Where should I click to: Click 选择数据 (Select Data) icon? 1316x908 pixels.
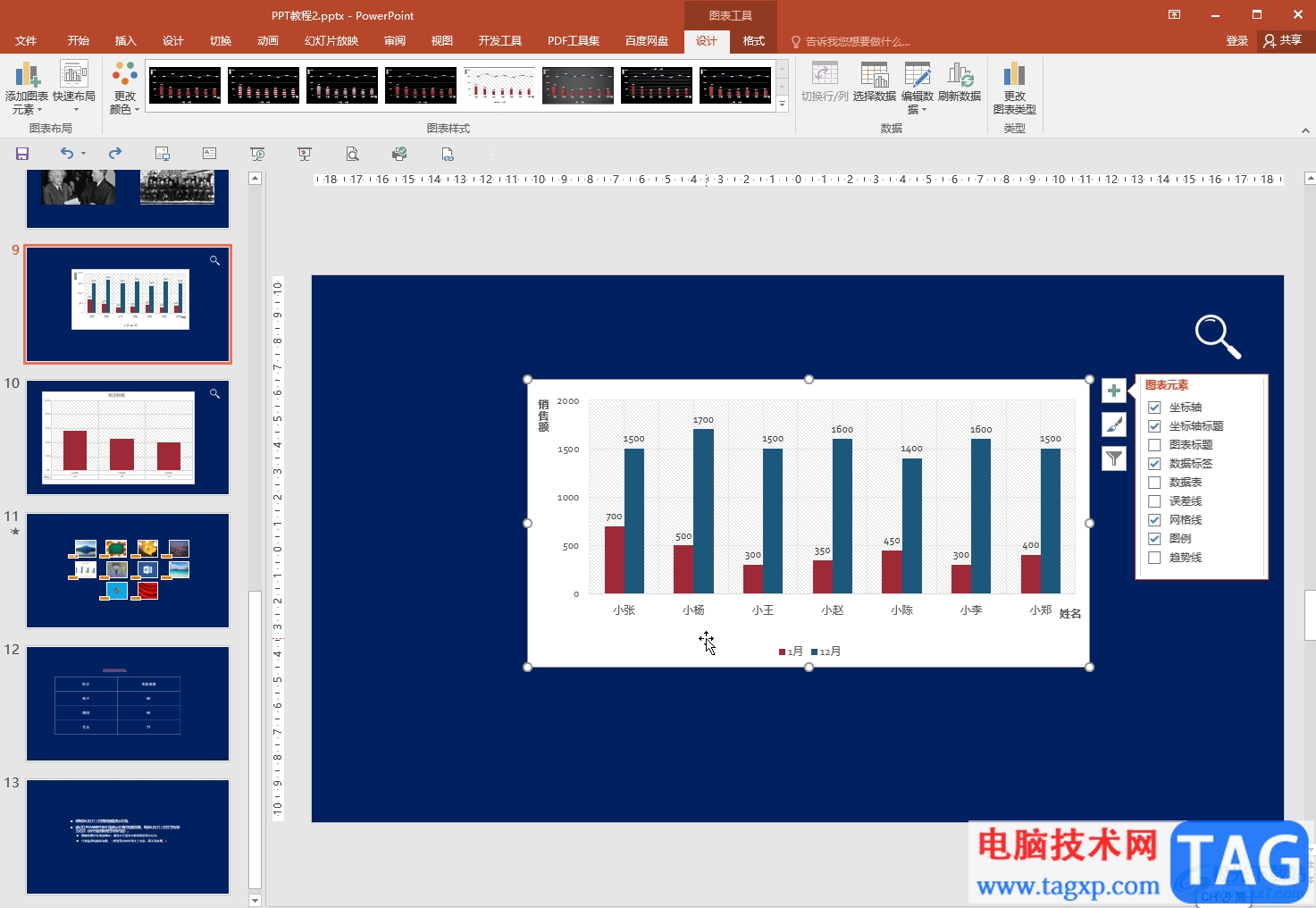click(x=875, y=82)
